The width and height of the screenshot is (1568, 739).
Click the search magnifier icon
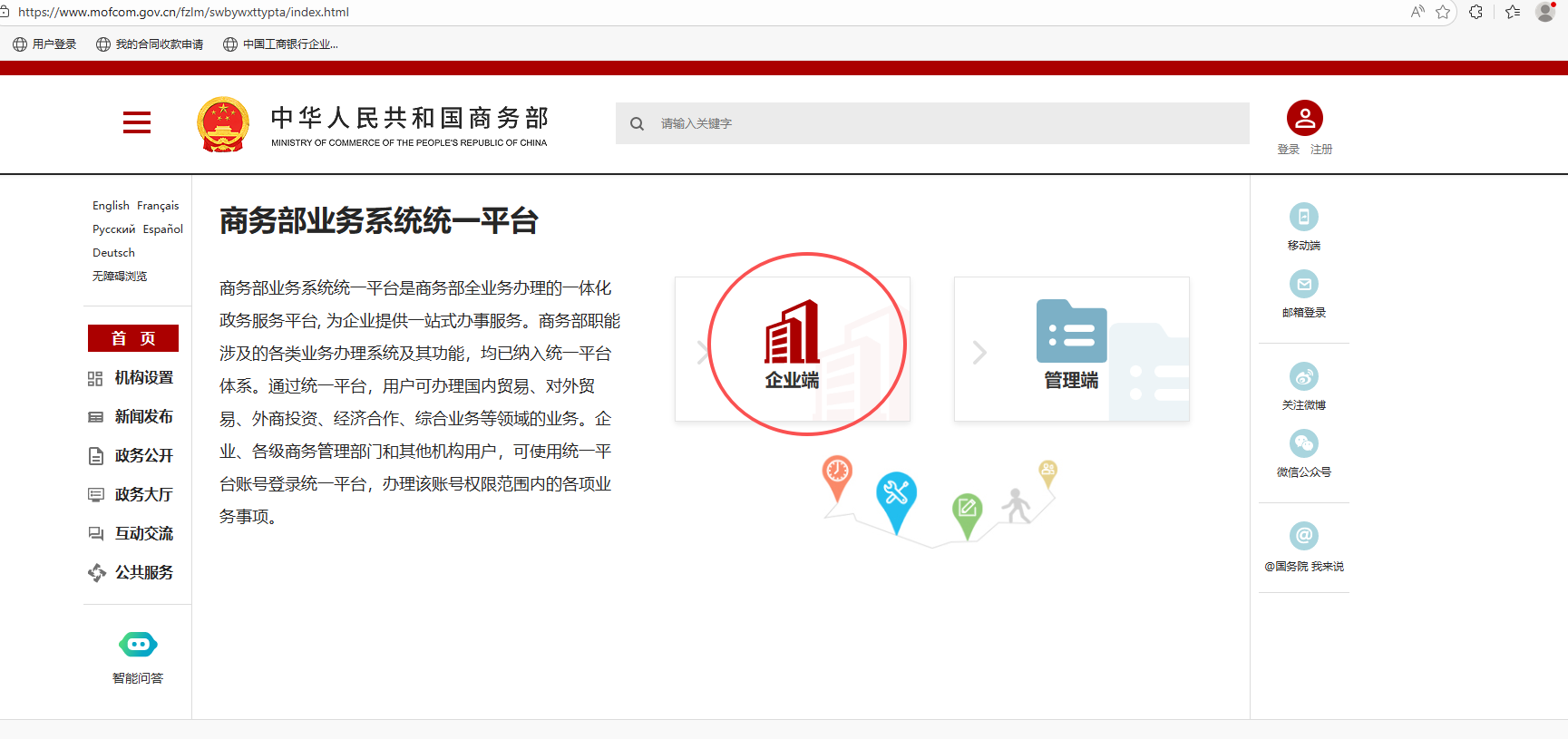pyautogui.click(x=638, y=124)
